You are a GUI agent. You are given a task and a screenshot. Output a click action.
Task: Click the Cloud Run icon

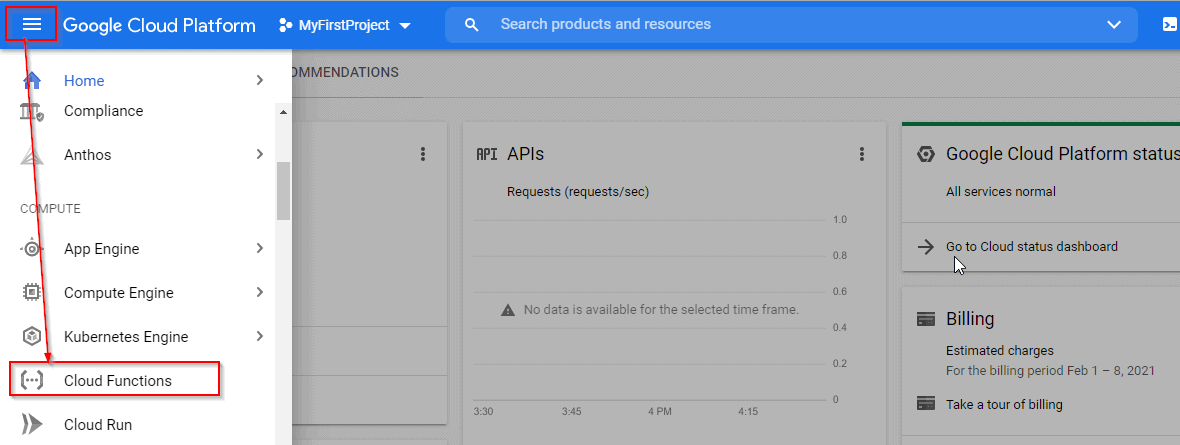pyautogui.click(x=32, y=425)
